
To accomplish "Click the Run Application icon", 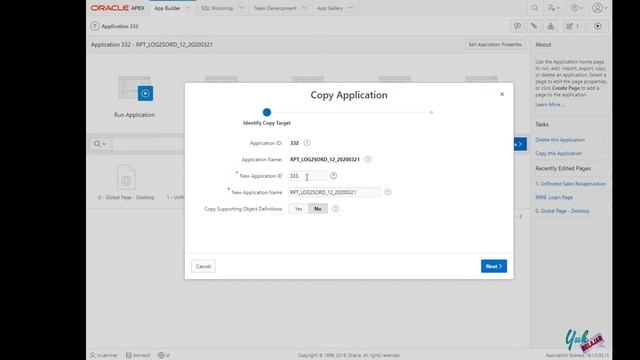I will point(135,88).
